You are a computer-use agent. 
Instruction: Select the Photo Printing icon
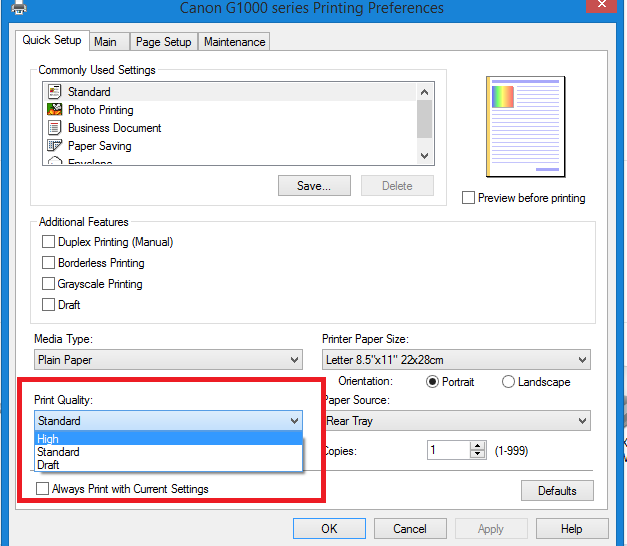pos(55,110)
